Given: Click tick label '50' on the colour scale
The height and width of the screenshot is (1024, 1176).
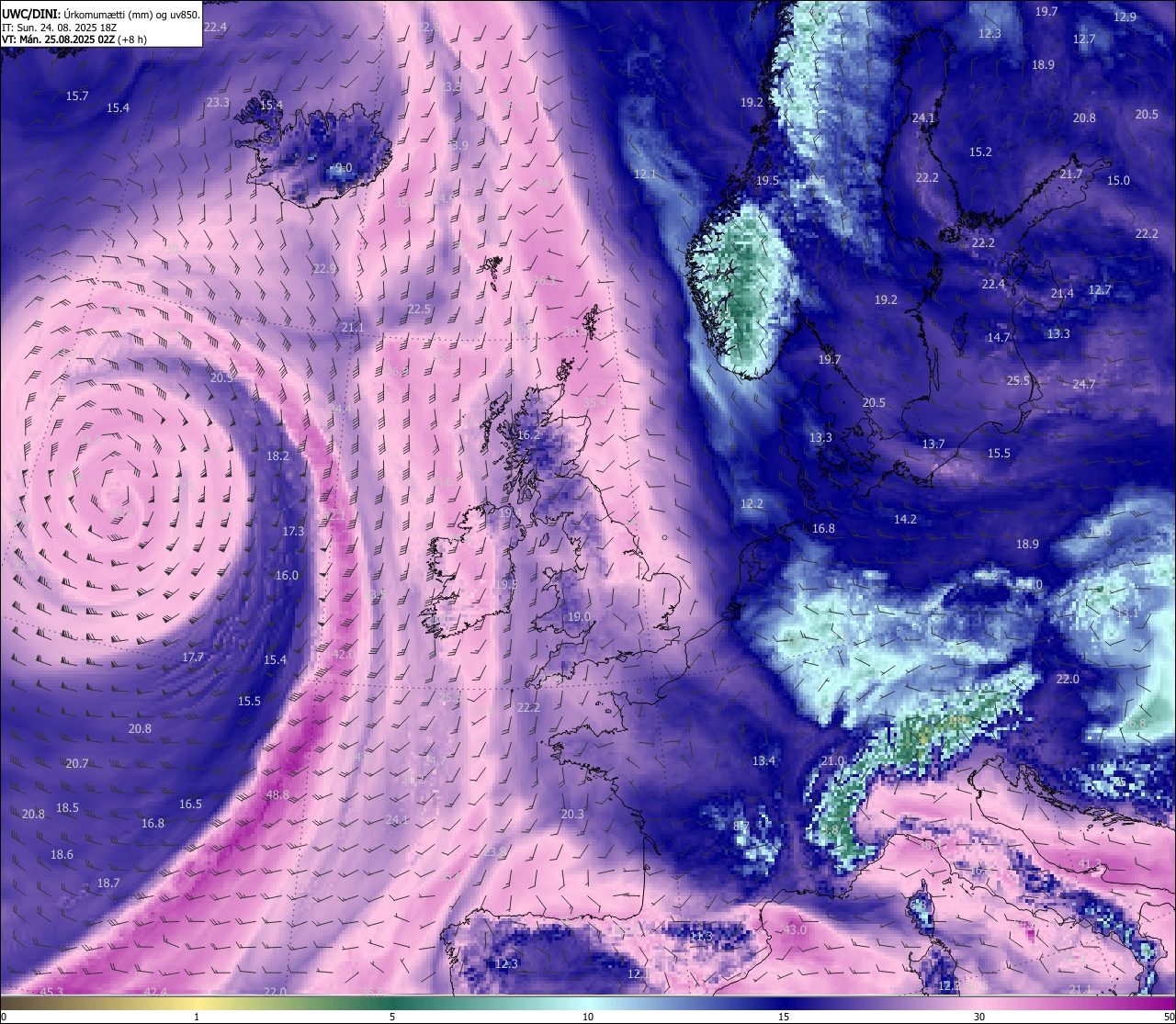Looking at the screenshot, I should [1168, 1017].
